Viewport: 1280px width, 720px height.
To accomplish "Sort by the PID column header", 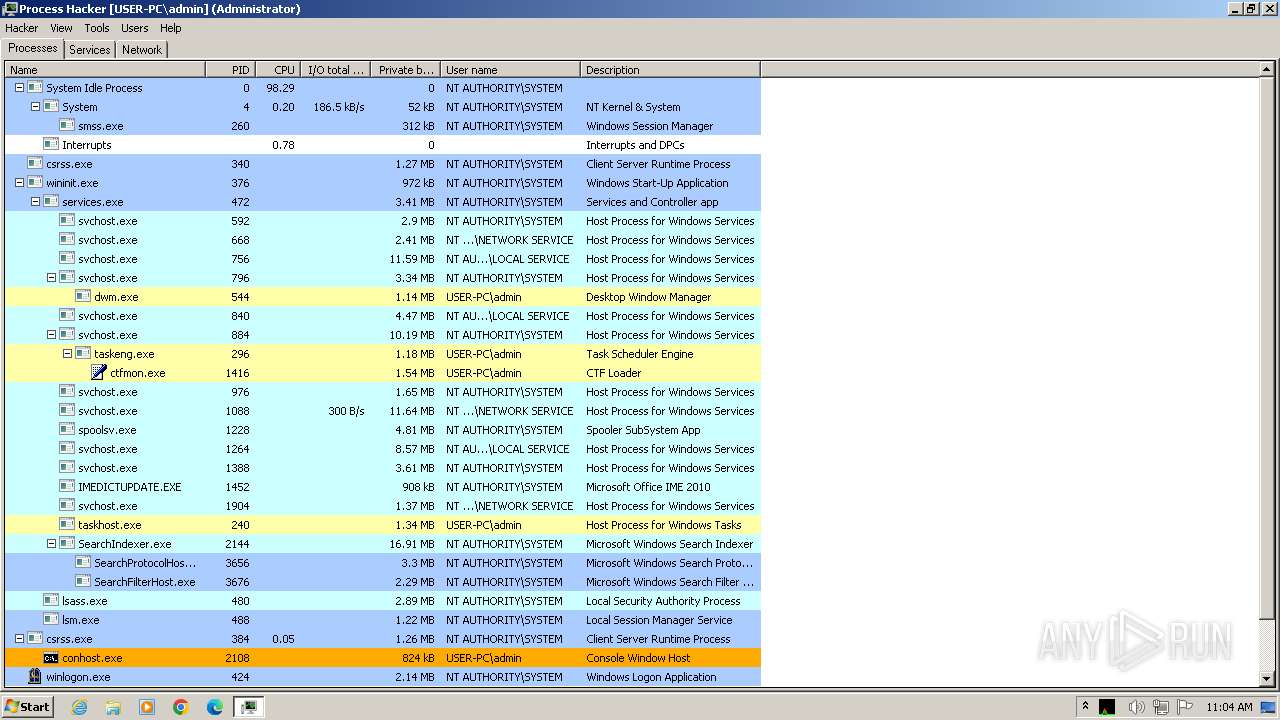I will point(230,70).
